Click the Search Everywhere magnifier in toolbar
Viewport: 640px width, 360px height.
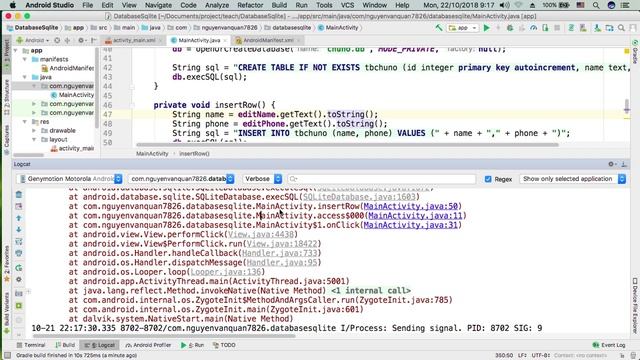[x=621, y=28]
